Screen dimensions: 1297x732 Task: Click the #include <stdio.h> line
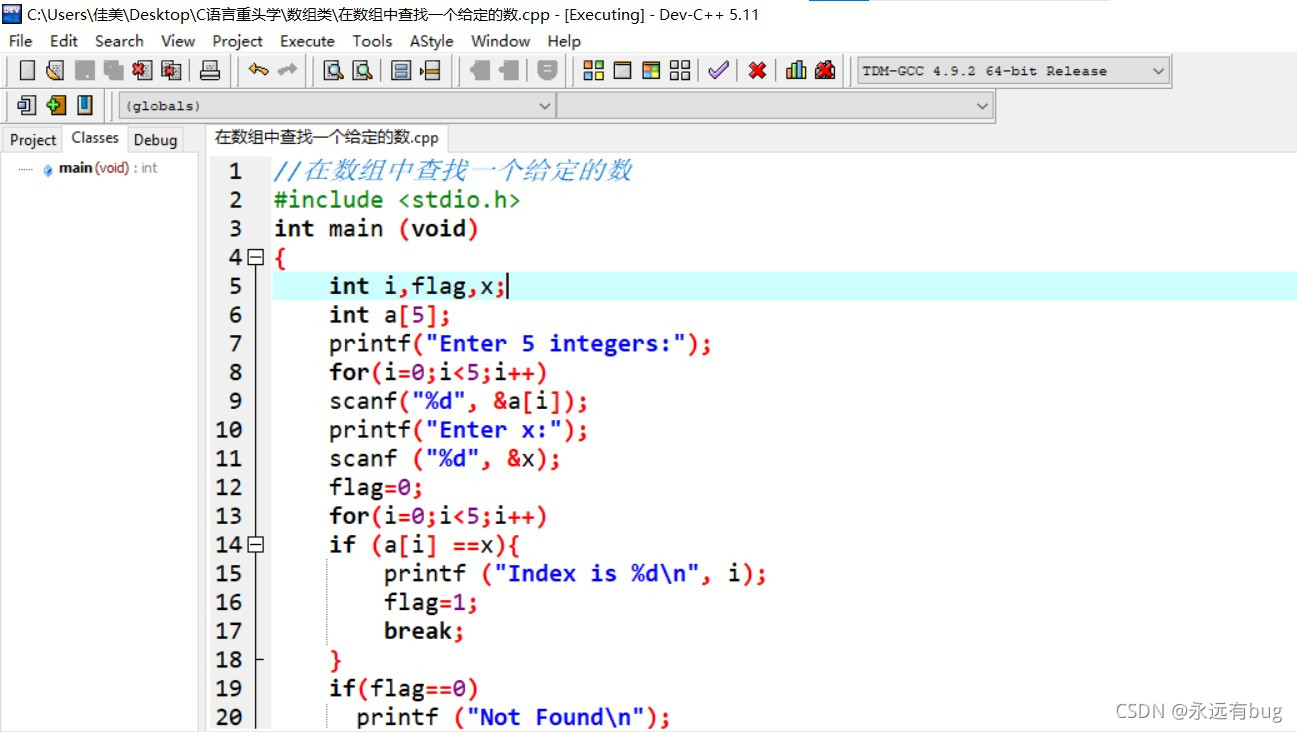coord(397,200)
